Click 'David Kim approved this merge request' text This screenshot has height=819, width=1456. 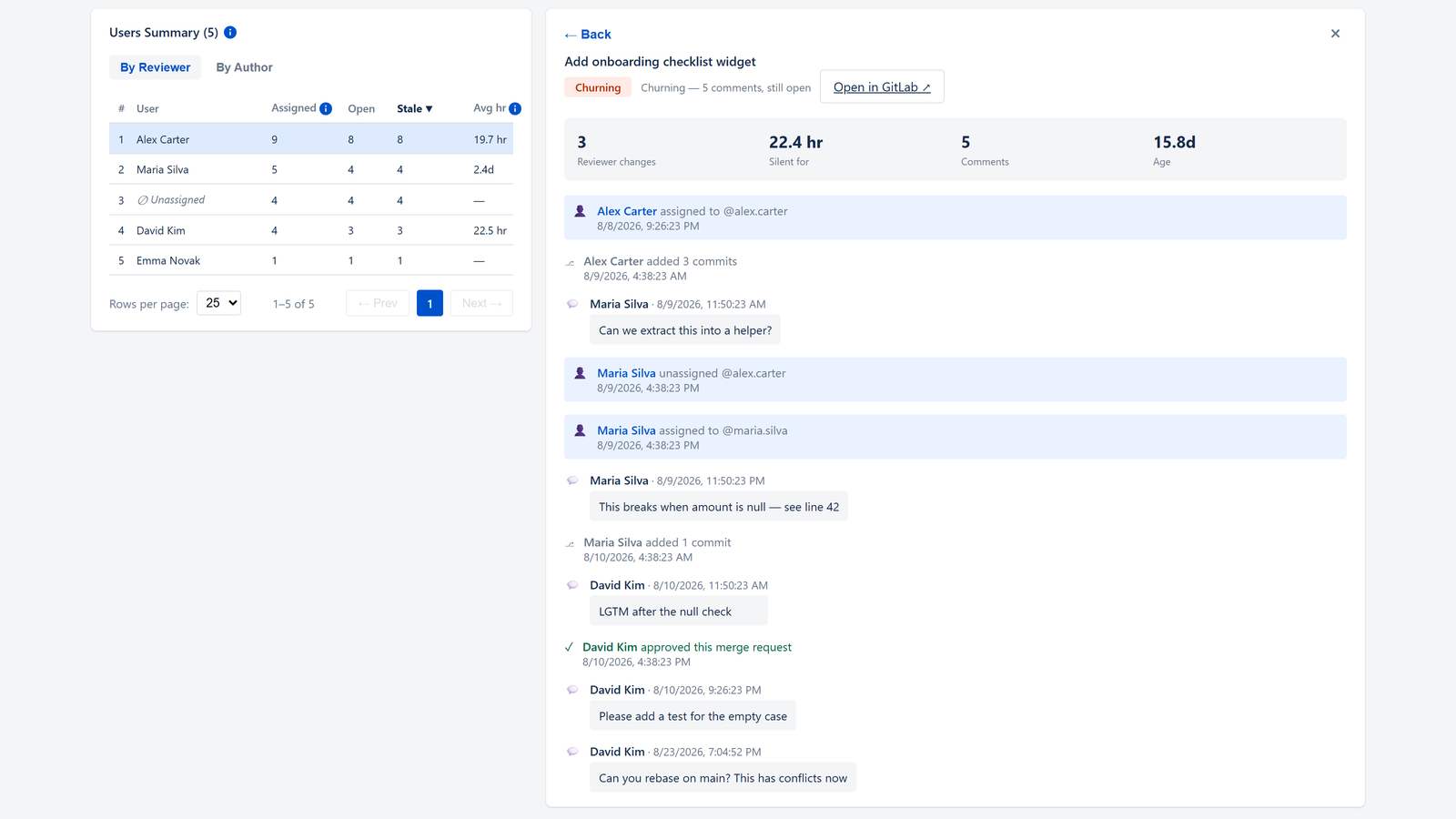pos(687,647)
